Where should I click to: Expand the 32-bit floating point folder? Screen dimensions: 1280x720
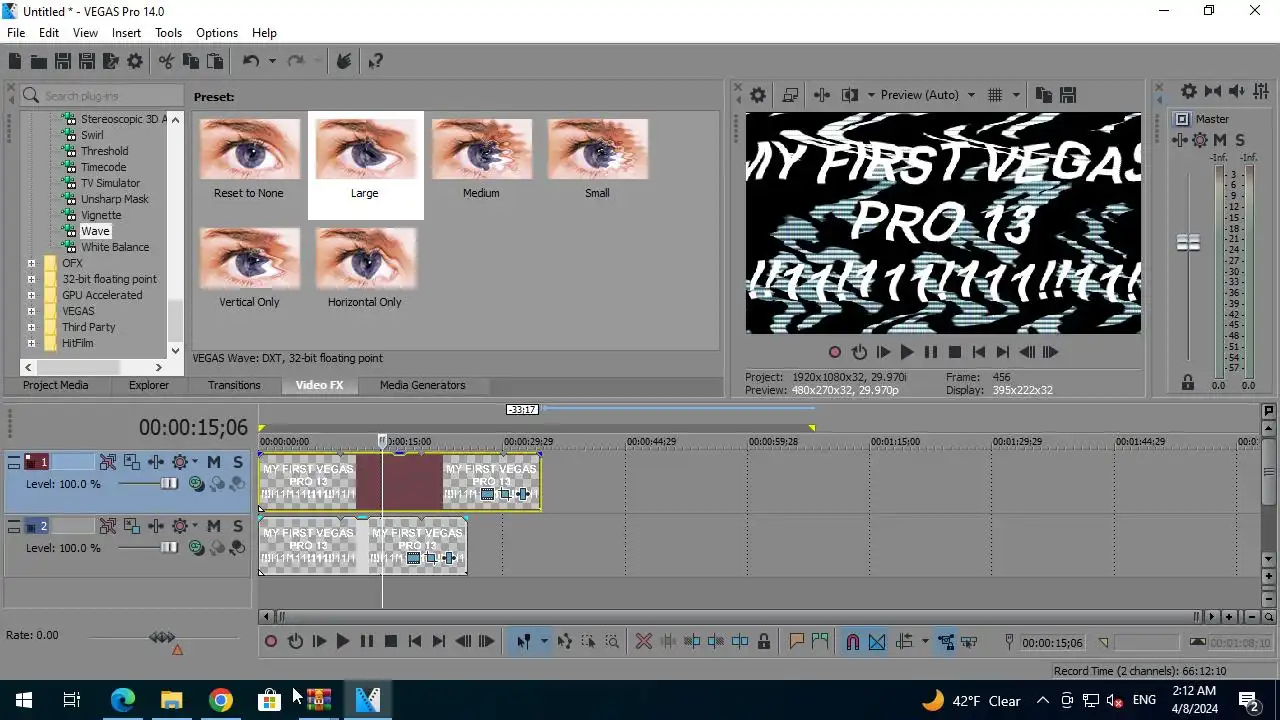(31, 279)
